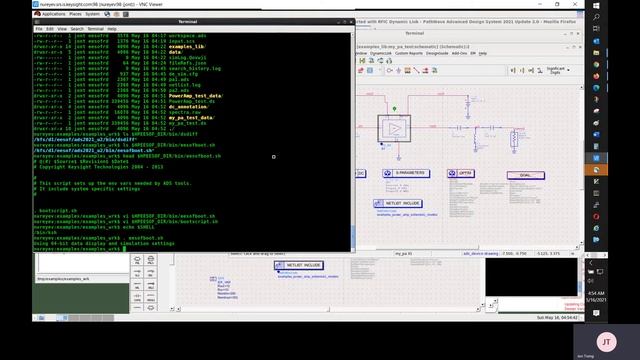
Task: Open Task View in the Windows taskbar
Action: [596, 29]
